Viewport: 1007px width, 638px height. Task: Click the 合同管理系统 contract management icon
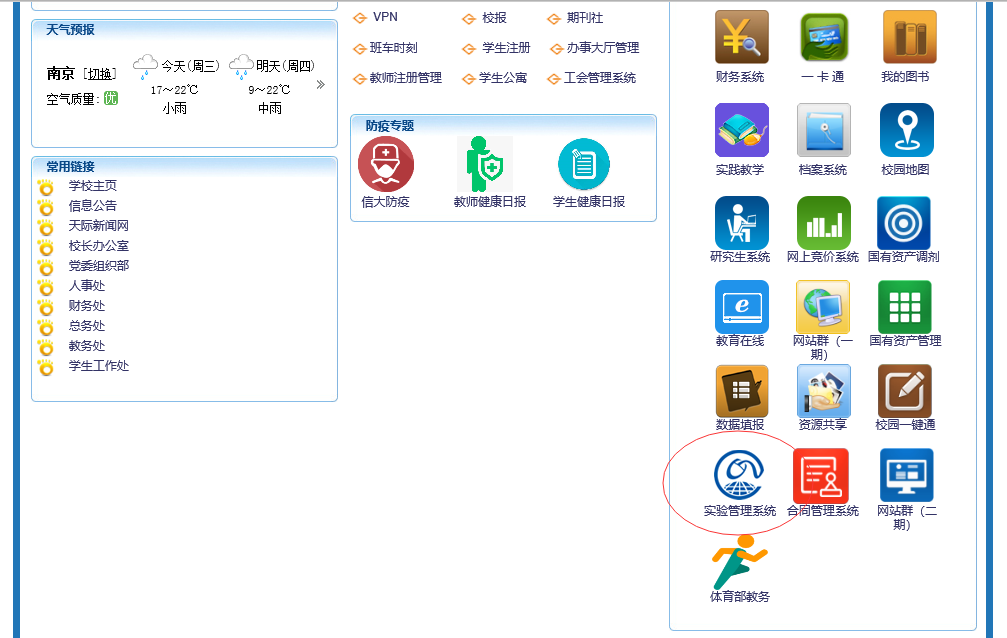pos(821,476)
